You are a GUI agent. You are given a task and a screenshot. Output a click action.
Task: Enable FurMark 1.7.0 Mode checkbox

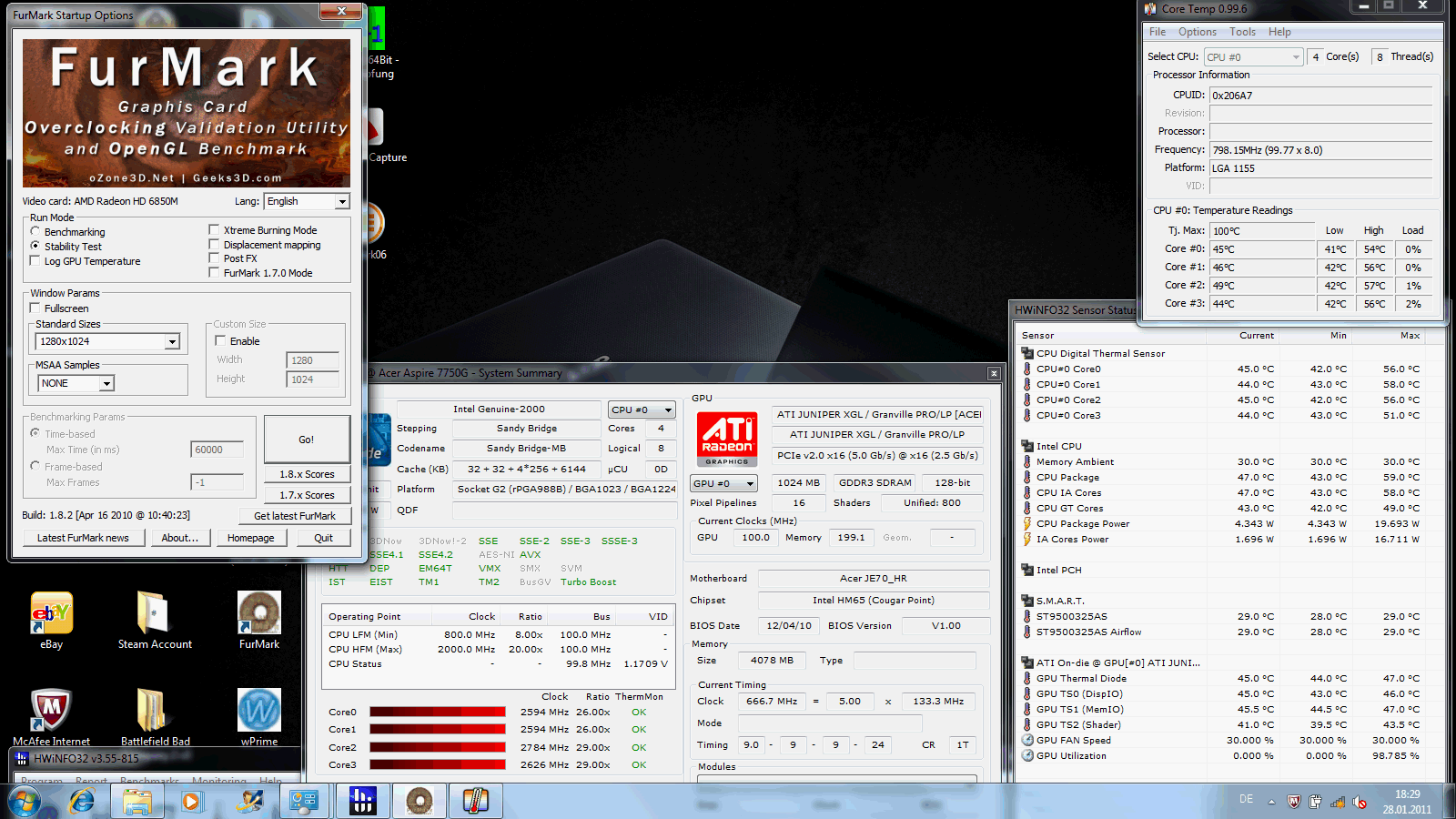click(x=214, y=272)
